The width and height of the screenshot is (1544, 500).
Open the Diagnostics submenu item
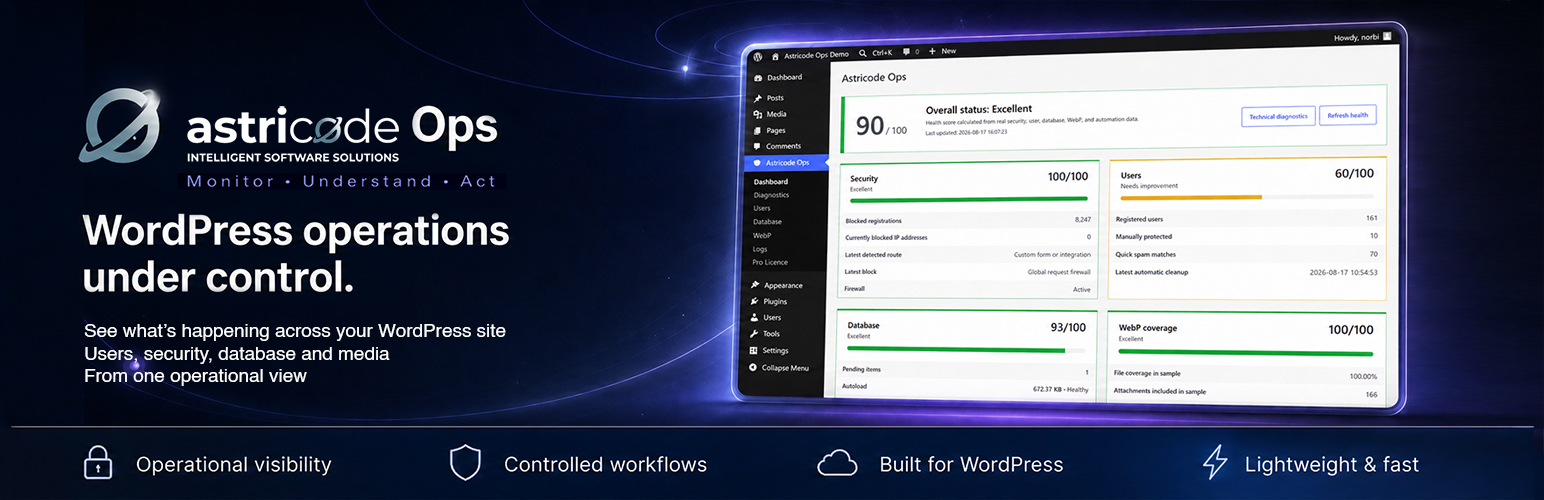772,195
